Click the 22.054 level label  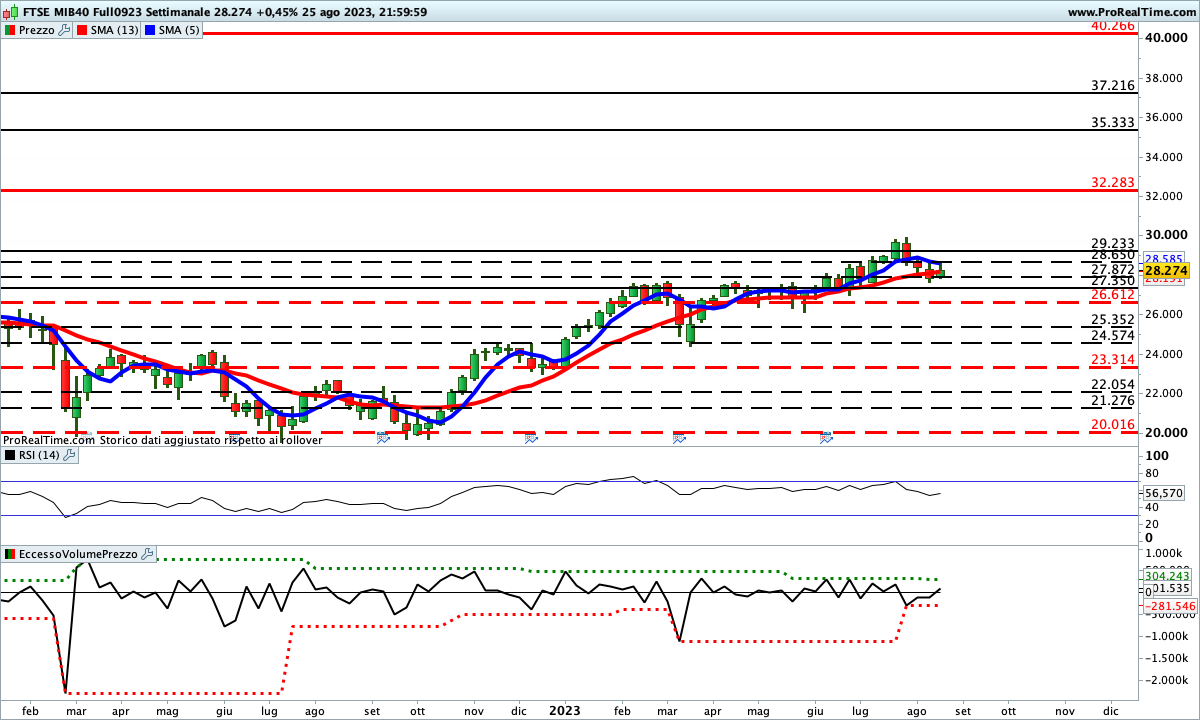click(x=1113, y=385)
